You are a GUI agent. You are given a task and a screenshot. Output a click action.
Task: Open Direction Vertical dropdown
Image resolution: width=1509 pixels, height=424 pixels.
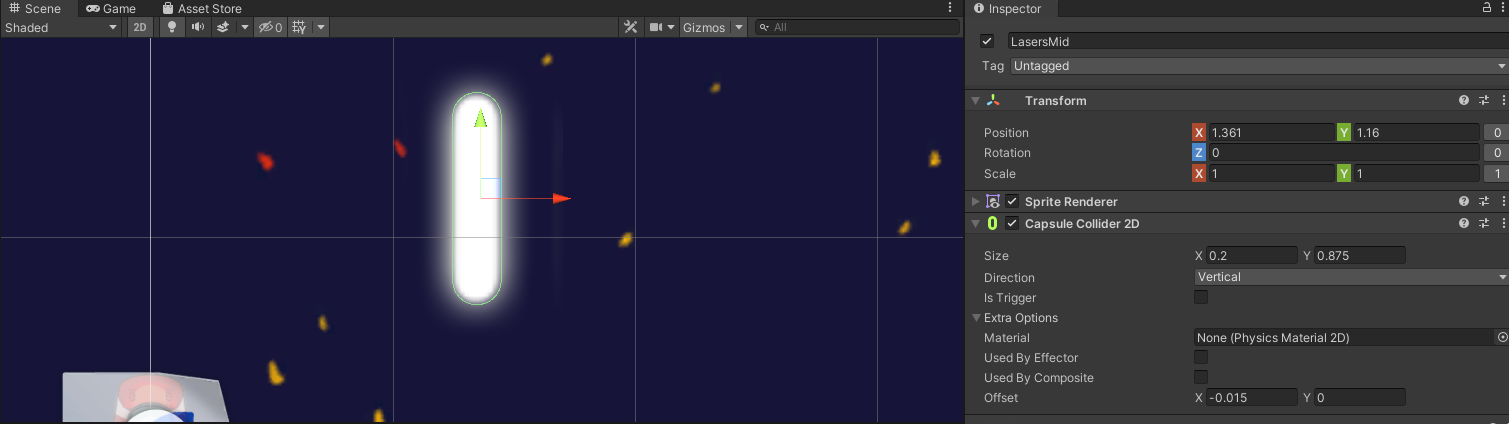click(x=1351, y=277)
